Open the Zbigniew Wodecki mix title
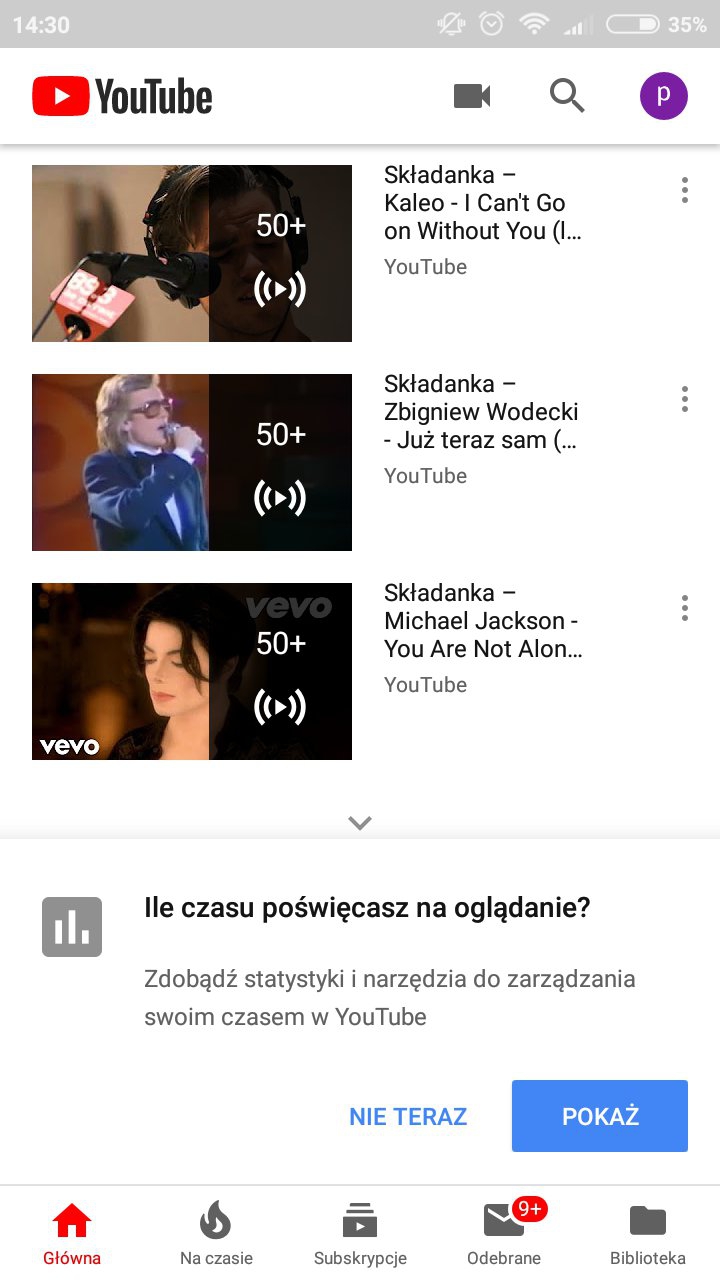 [481, 412]
